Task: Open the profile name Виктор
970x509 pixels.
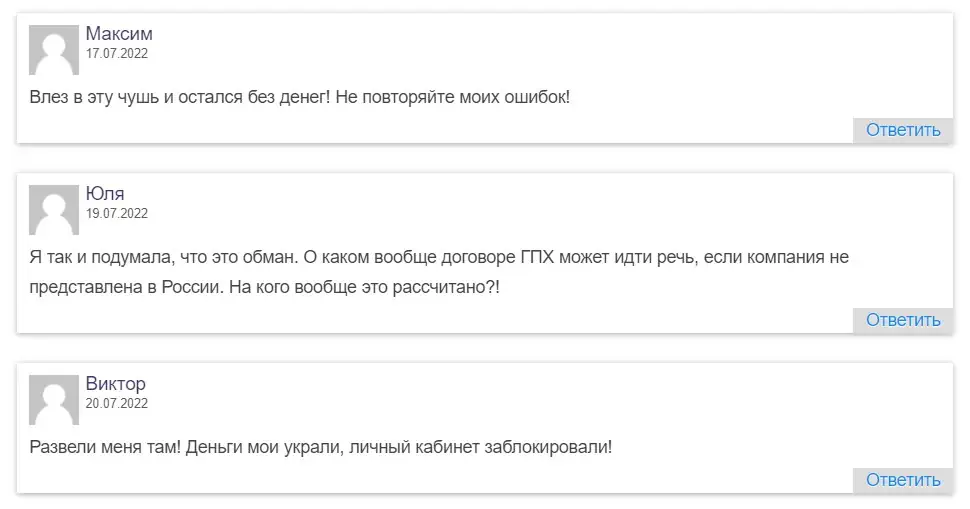Action: (116, 383)
